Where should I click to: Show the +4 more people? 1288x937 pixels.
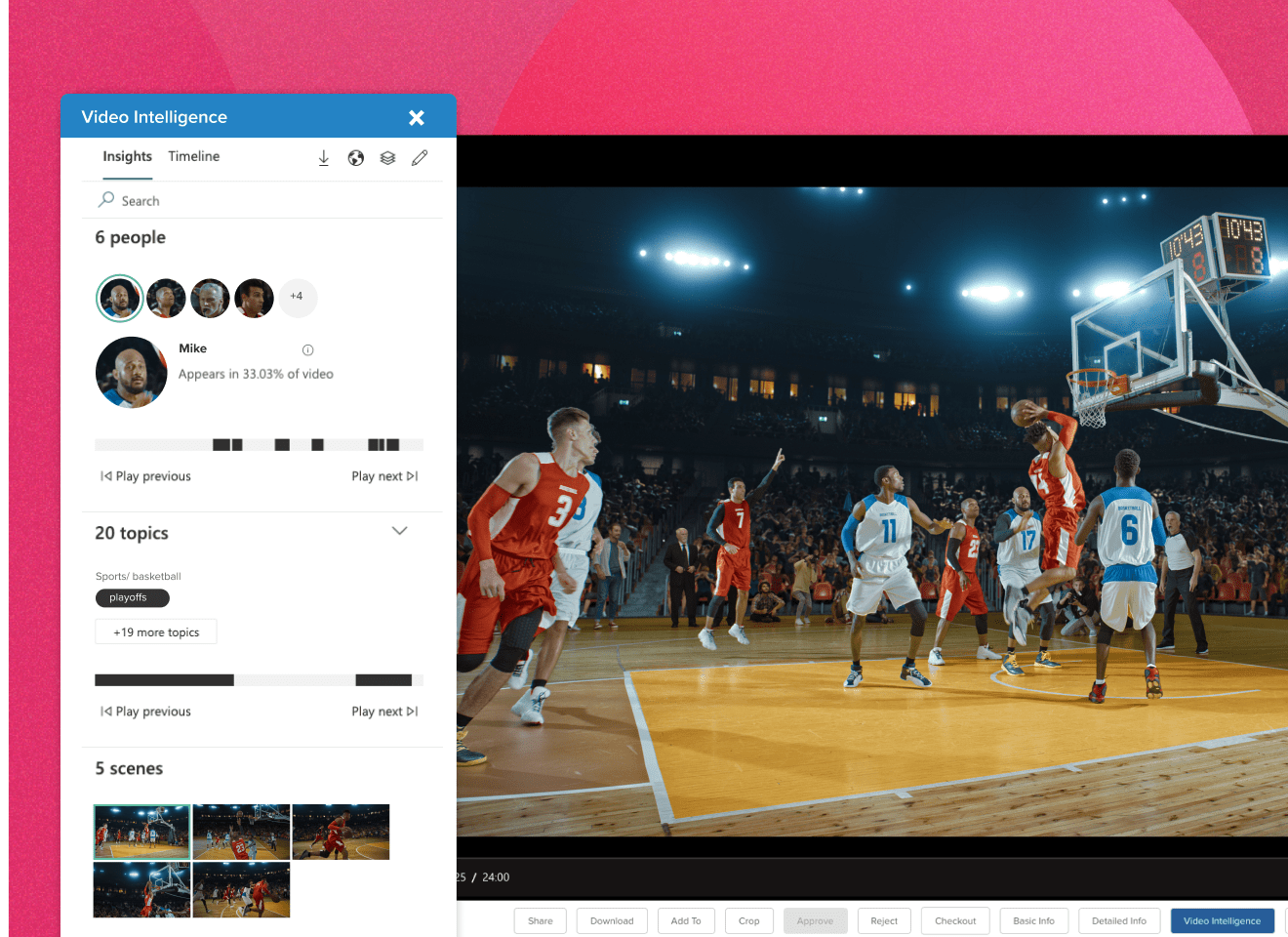click(298, 297)
